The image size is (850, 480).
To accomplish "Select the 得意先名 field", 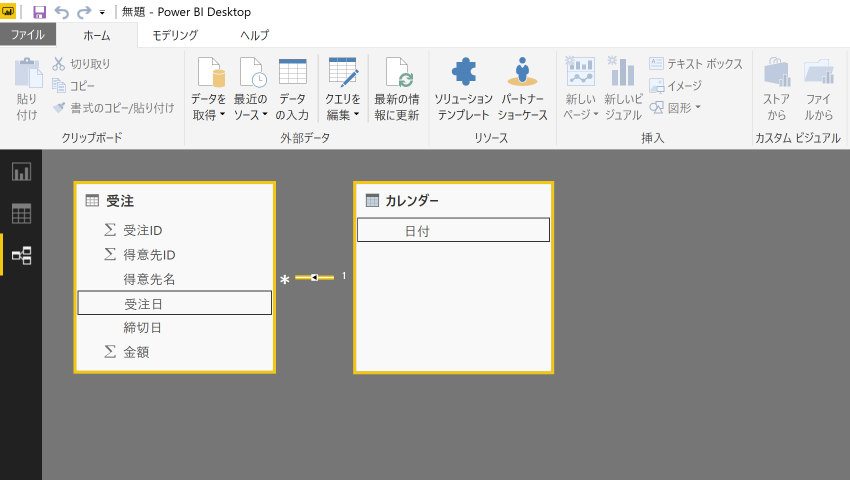I will 175,279.
